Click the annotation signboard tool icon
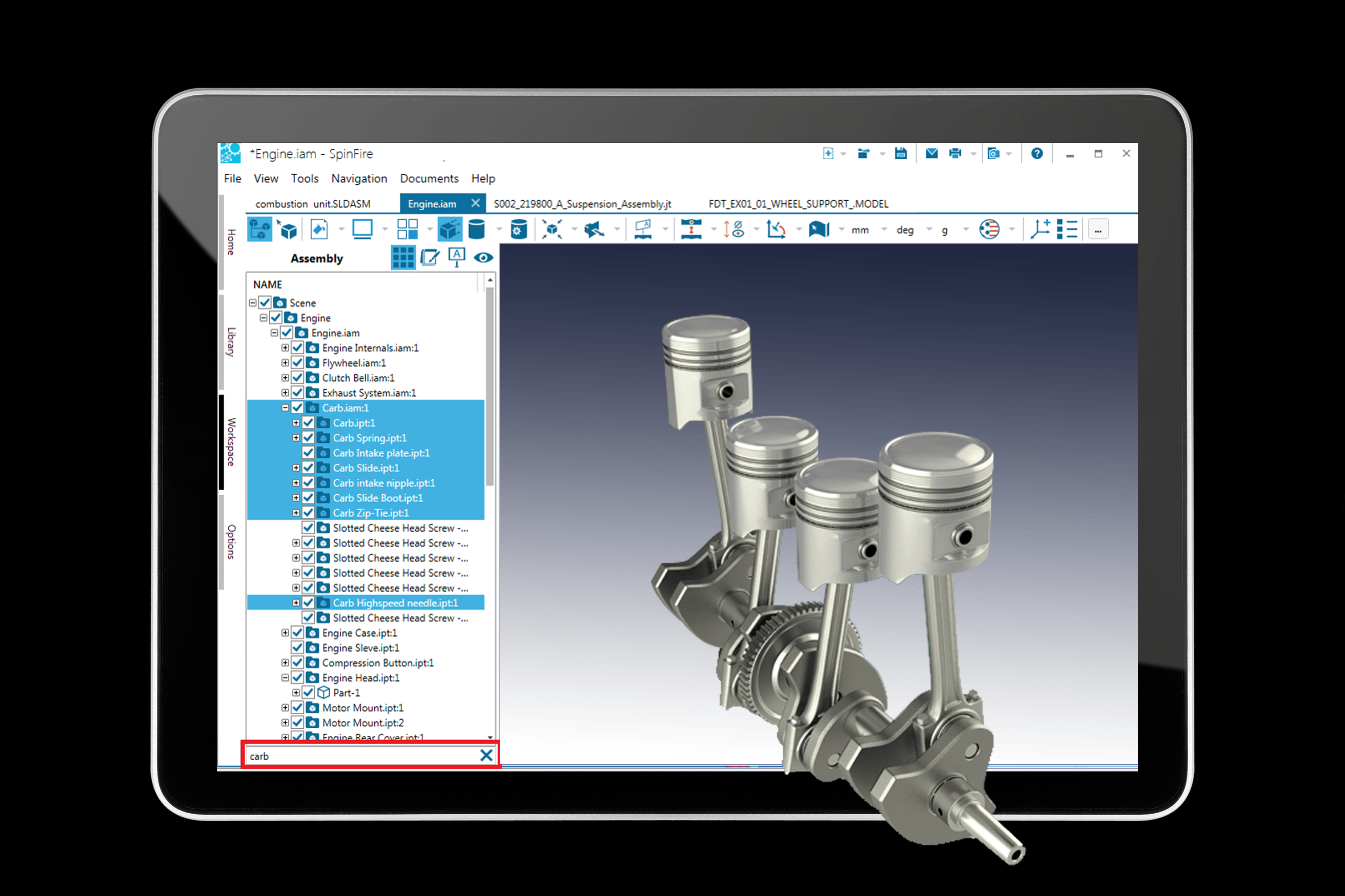 tap(643, 230)
